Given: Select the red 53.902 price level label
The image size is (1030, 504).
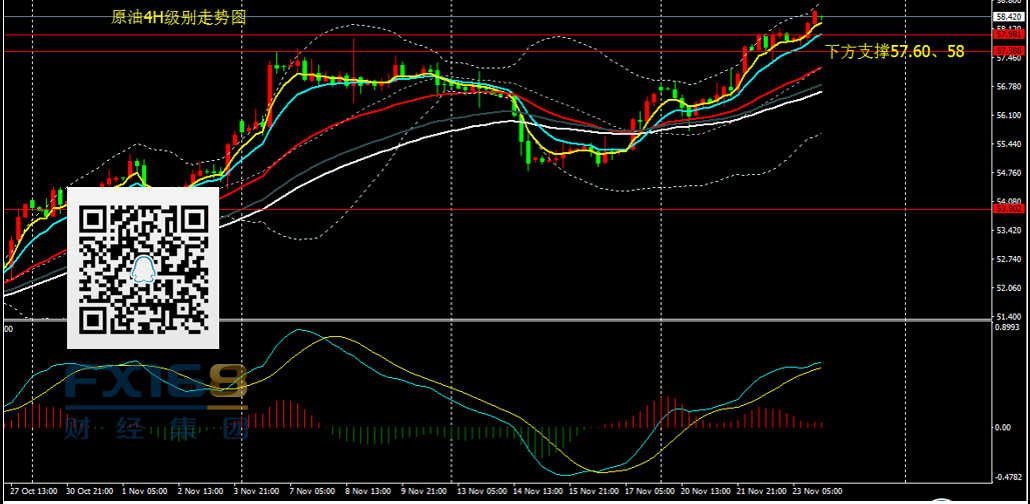Looking at the screenshot, I should (x=1007, y=209).
